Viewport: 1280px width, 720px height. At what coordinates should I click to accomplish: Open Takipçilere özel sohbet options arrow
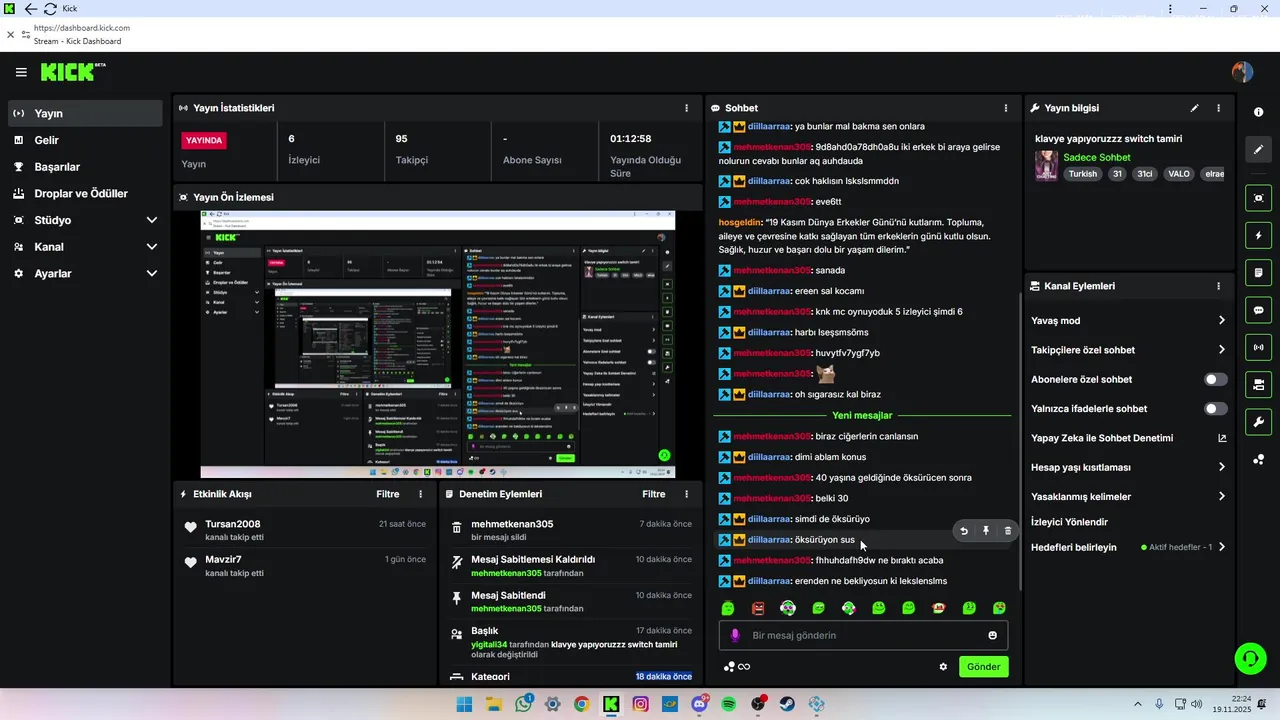tap(1221, 350)
